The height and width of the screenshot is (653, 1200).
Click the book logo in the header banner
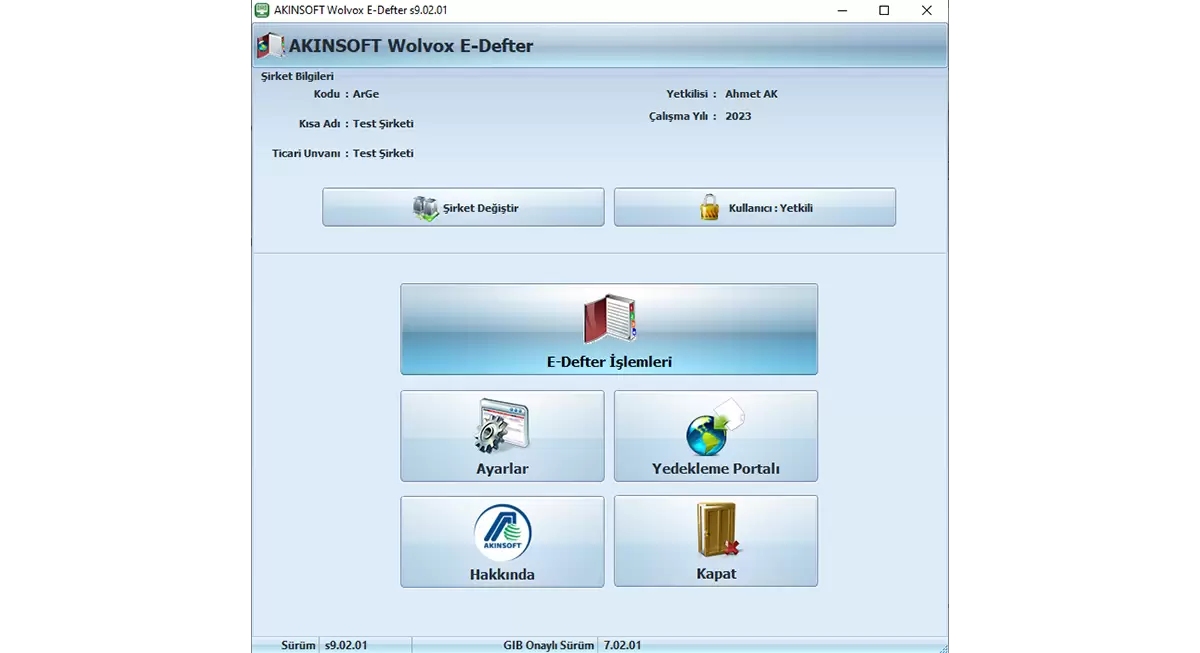270,46
